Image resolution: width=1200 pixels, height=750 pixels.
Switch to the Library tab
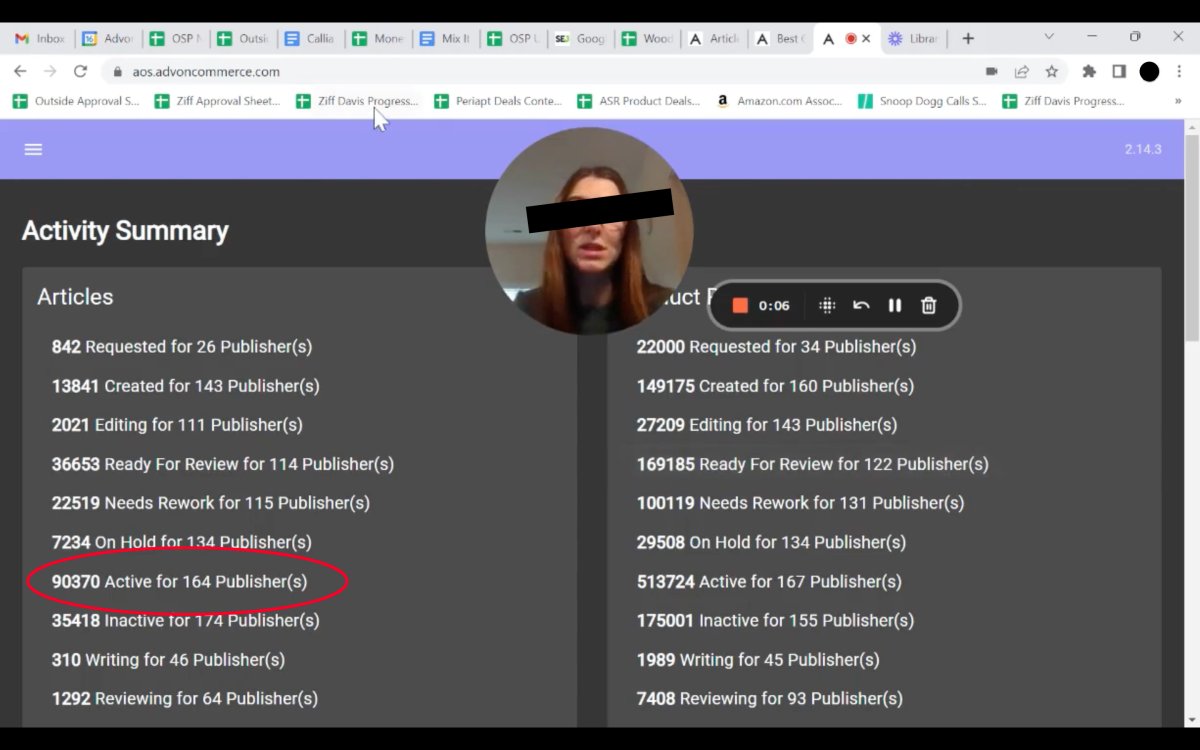click(x=912, y=39)
